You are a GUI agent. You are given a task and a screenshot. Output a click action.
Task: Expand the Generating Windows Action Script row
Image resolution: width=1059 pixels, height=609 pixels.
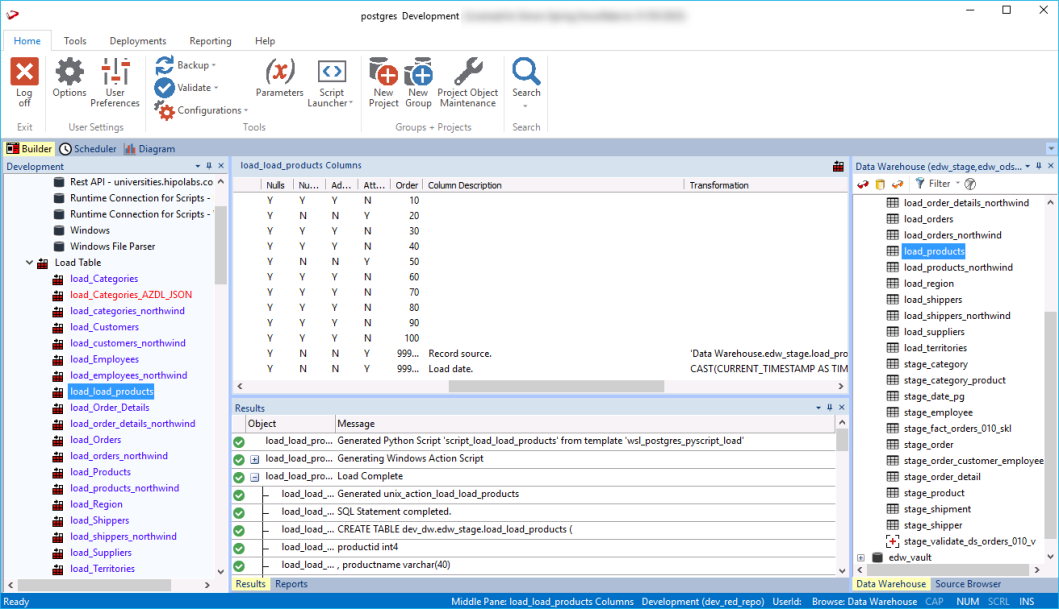[x=255, y=459]
